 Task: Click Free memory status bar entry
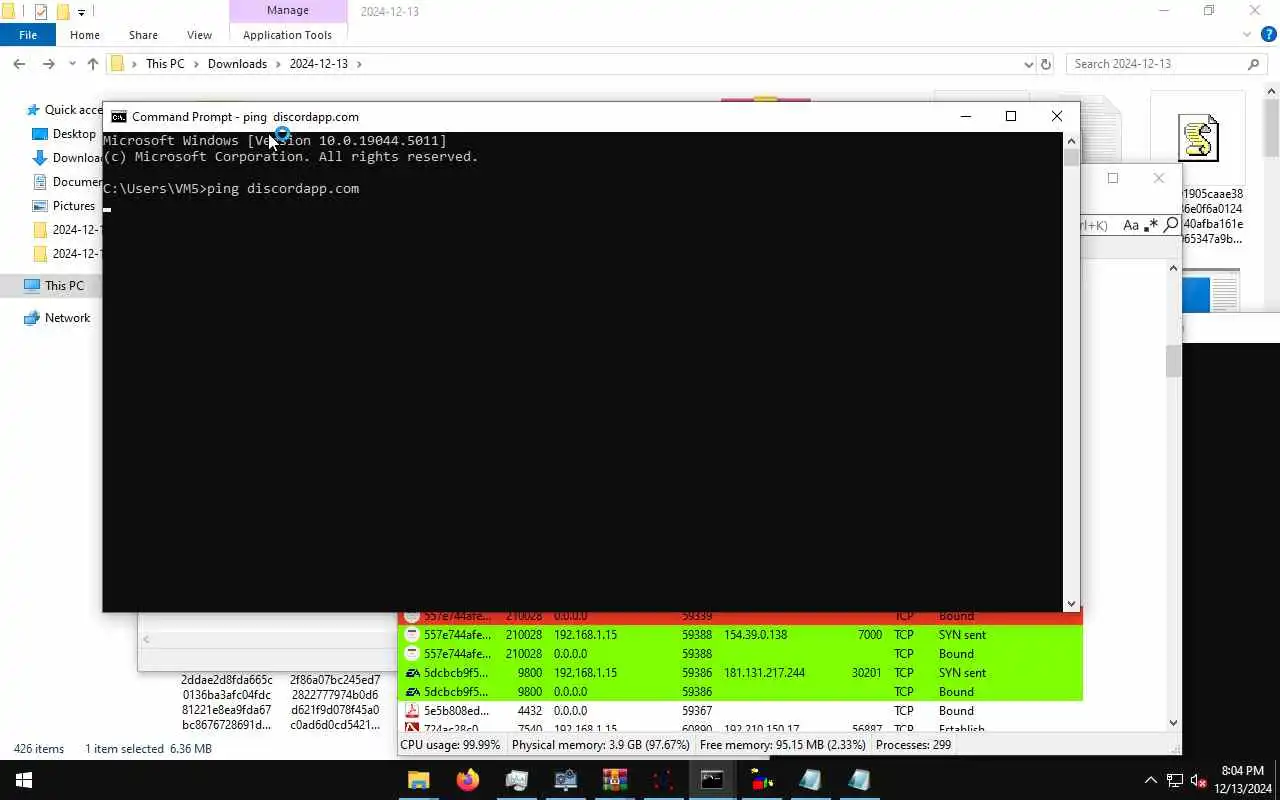click(x=782, y=745)
